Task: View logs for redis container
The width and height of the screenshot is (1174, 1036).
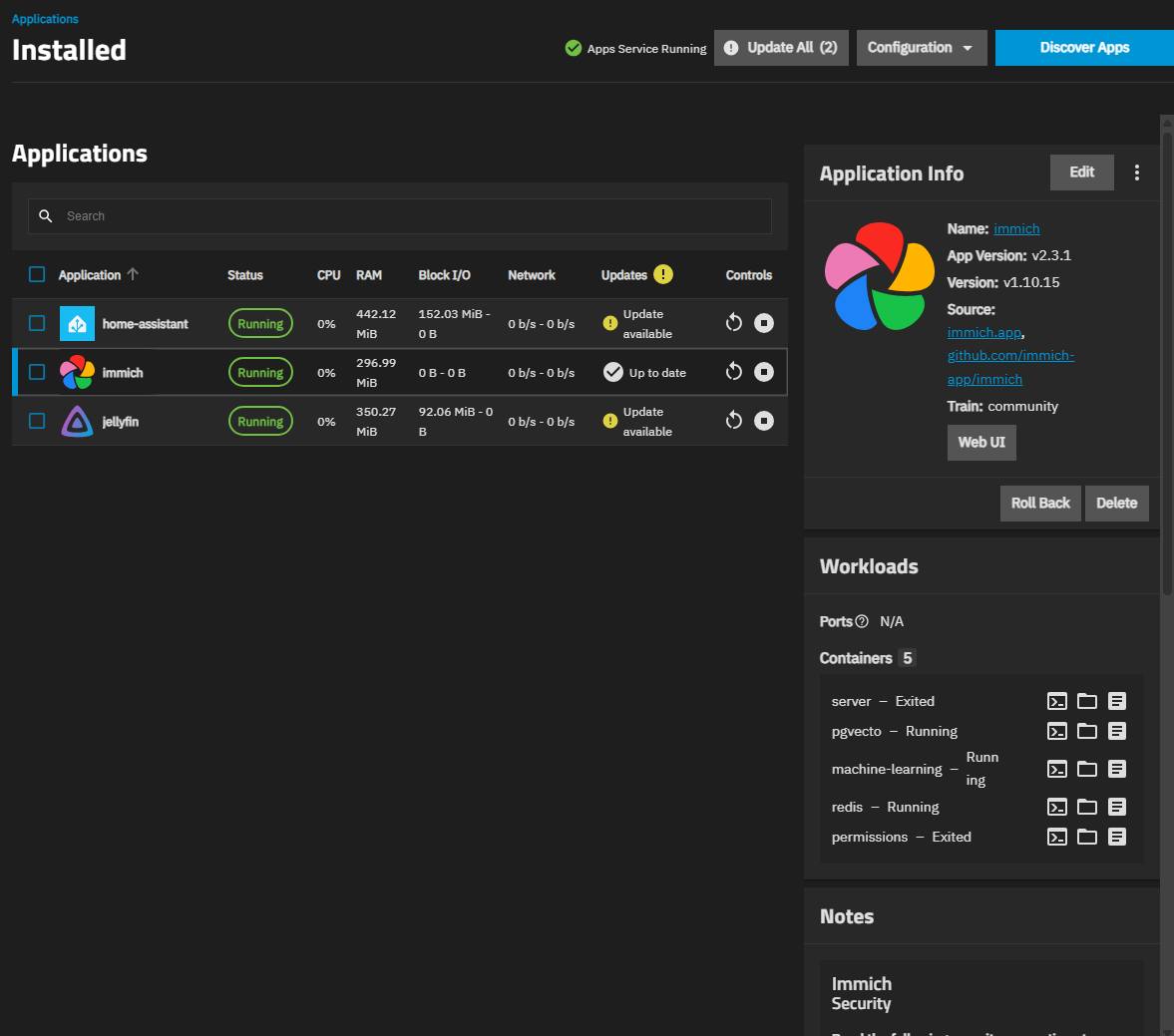Action: 1117,807
